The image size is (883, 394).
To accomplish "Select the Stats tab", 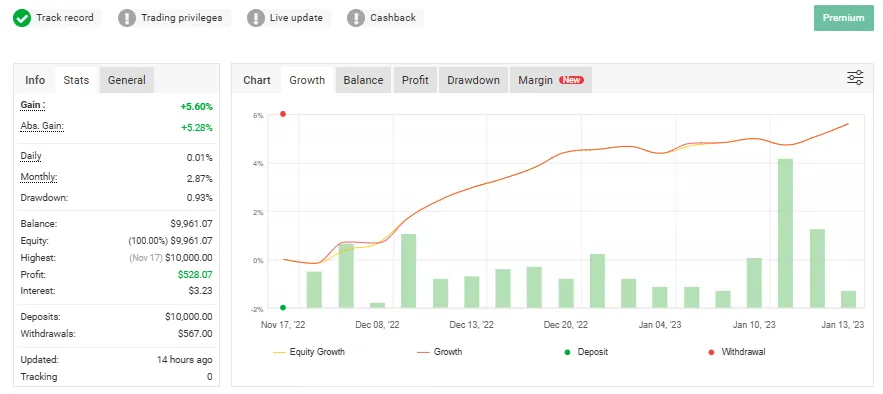I will tap(76, 80).
